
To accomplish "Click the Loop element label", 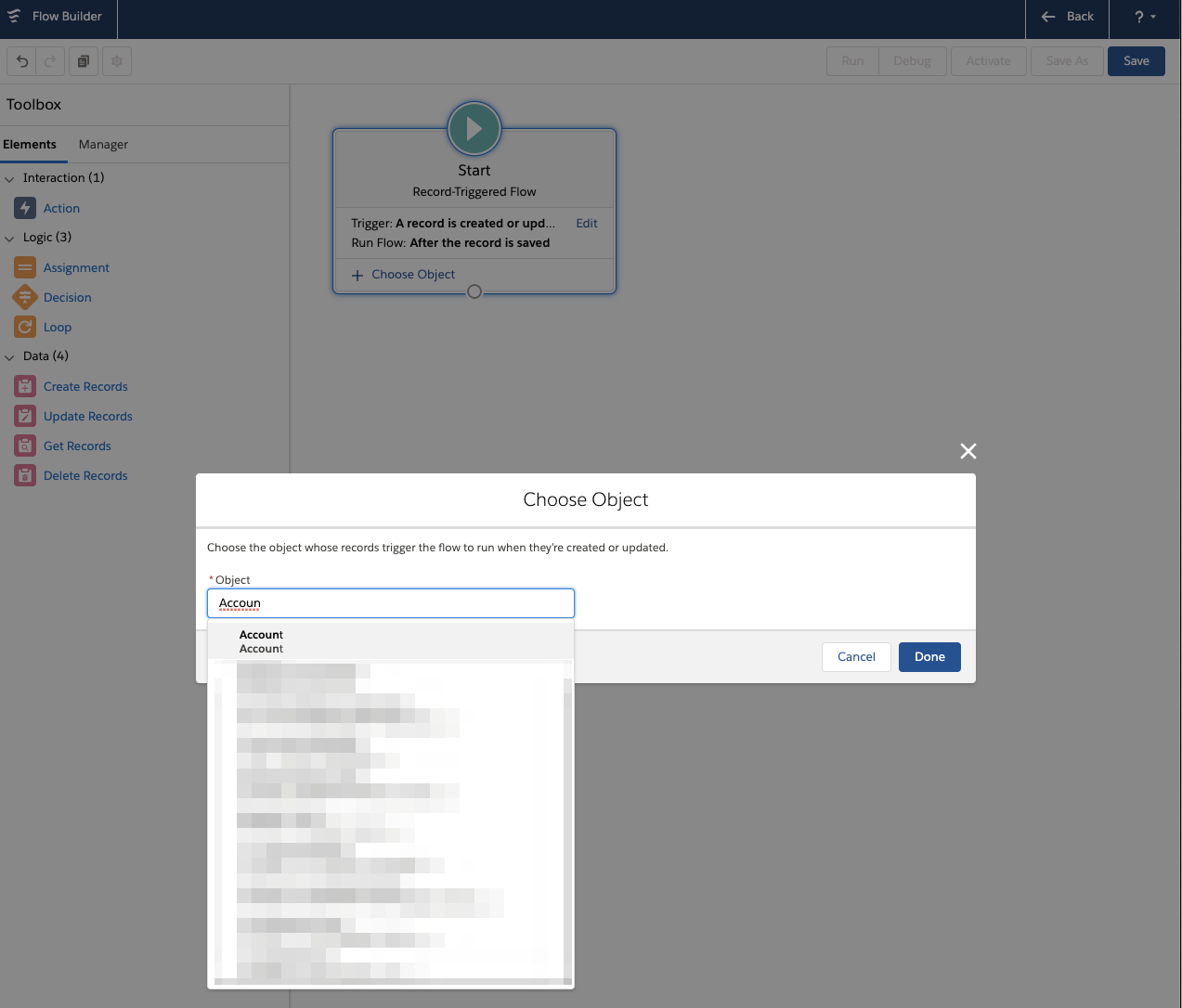I will [58, 328].
